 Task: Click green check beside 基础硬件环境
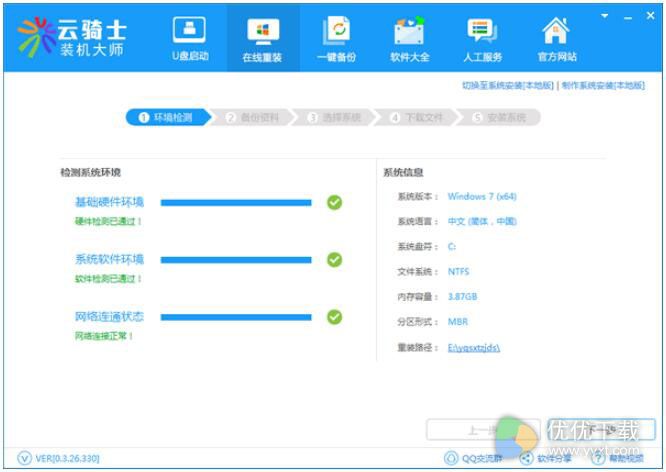pyautogui.click(x=334, y=203)
